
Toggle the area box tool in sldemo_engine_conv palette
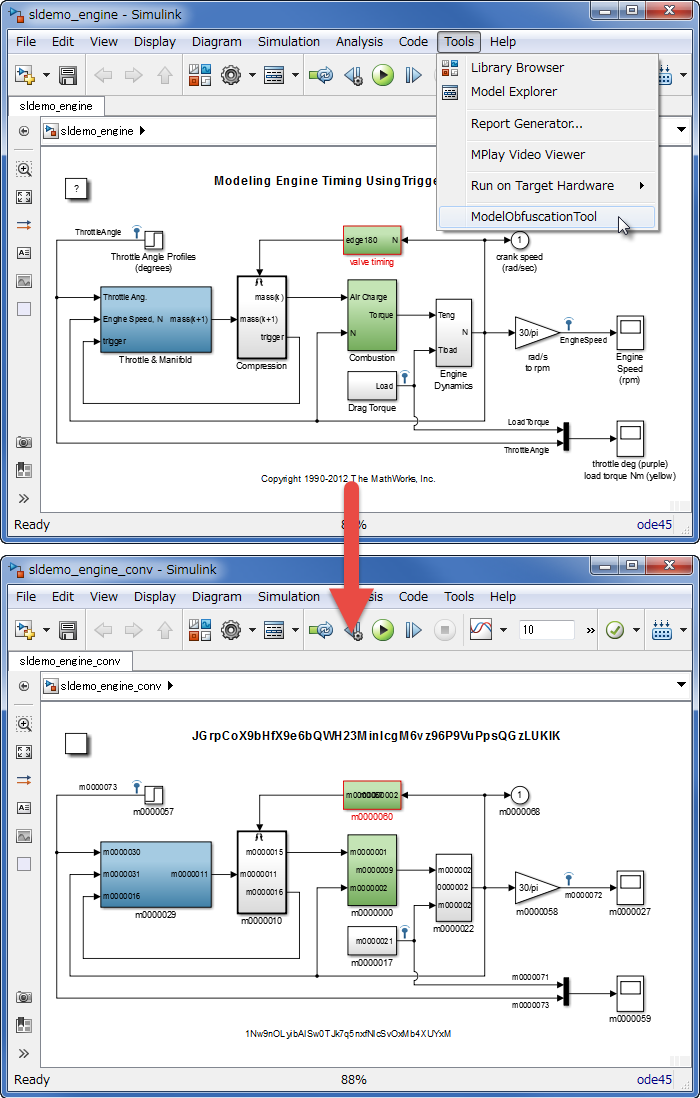(x=24, y=864)
